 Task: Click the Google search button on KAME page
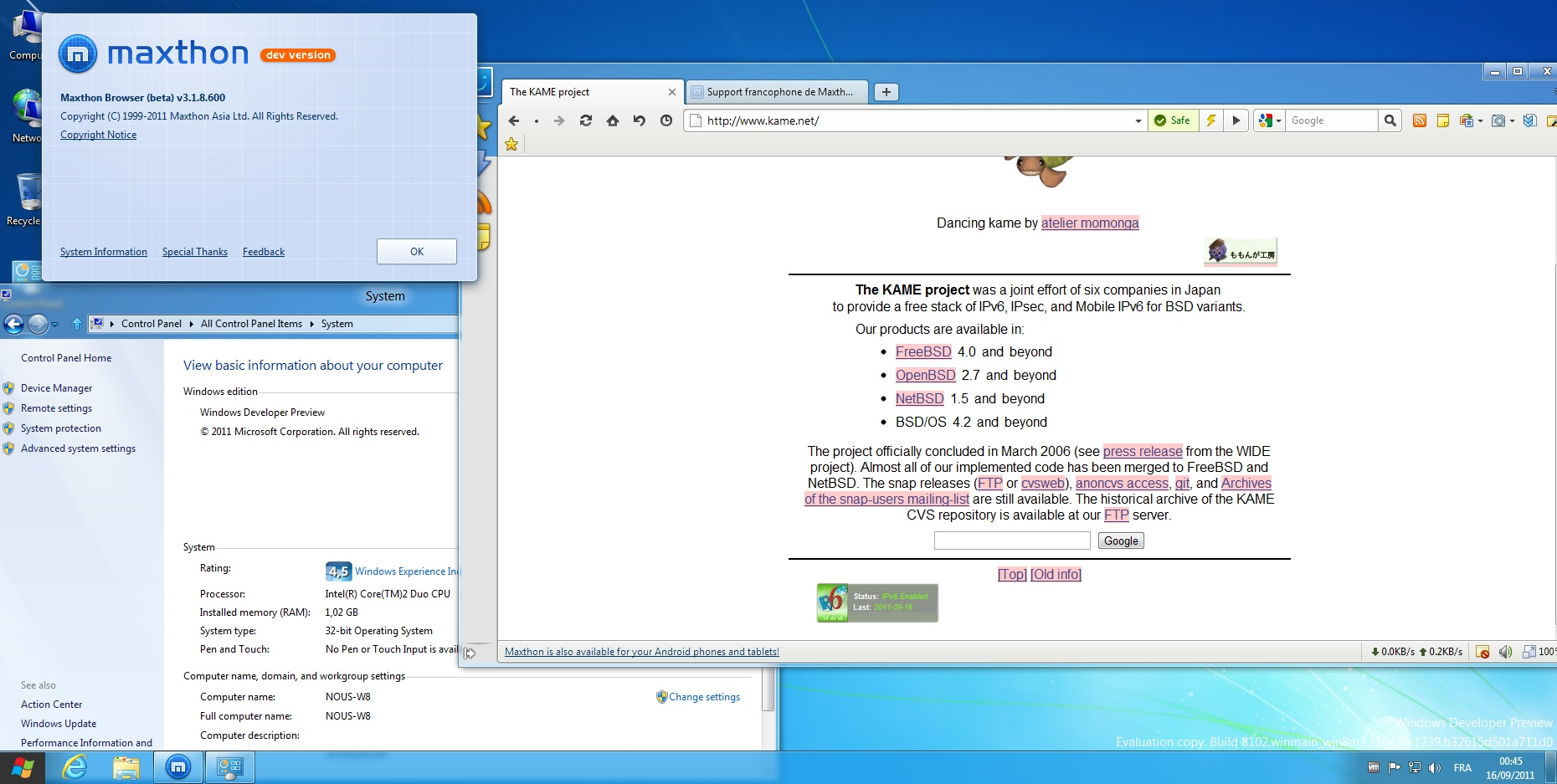click(x=1121, y=541)
